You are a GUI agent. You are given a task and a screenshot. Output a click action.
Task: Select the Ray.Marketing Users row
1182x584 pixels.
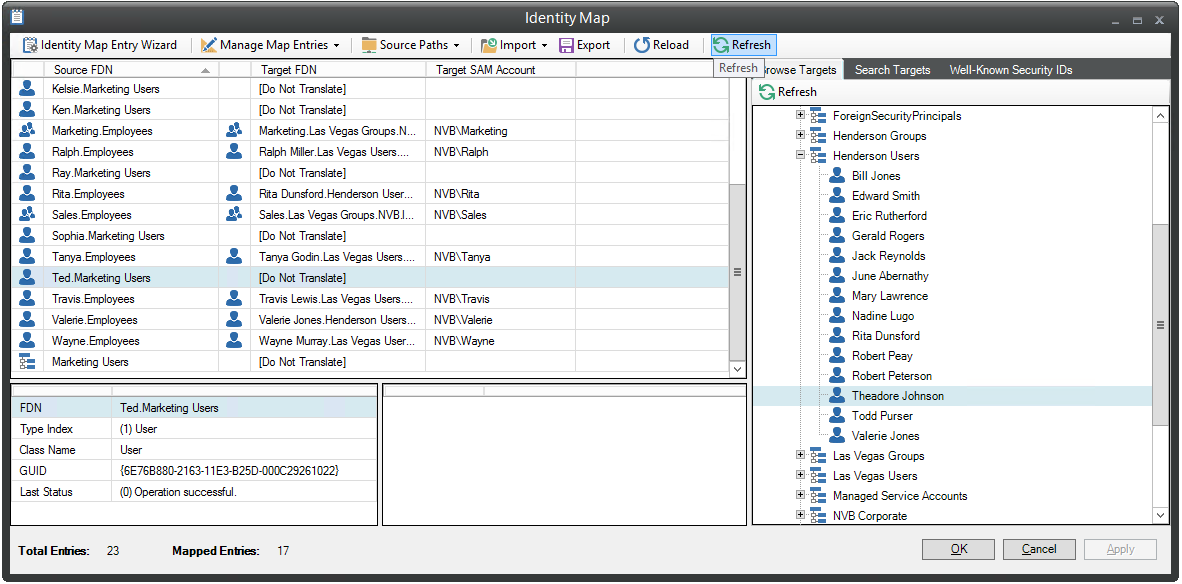[370, 173]
